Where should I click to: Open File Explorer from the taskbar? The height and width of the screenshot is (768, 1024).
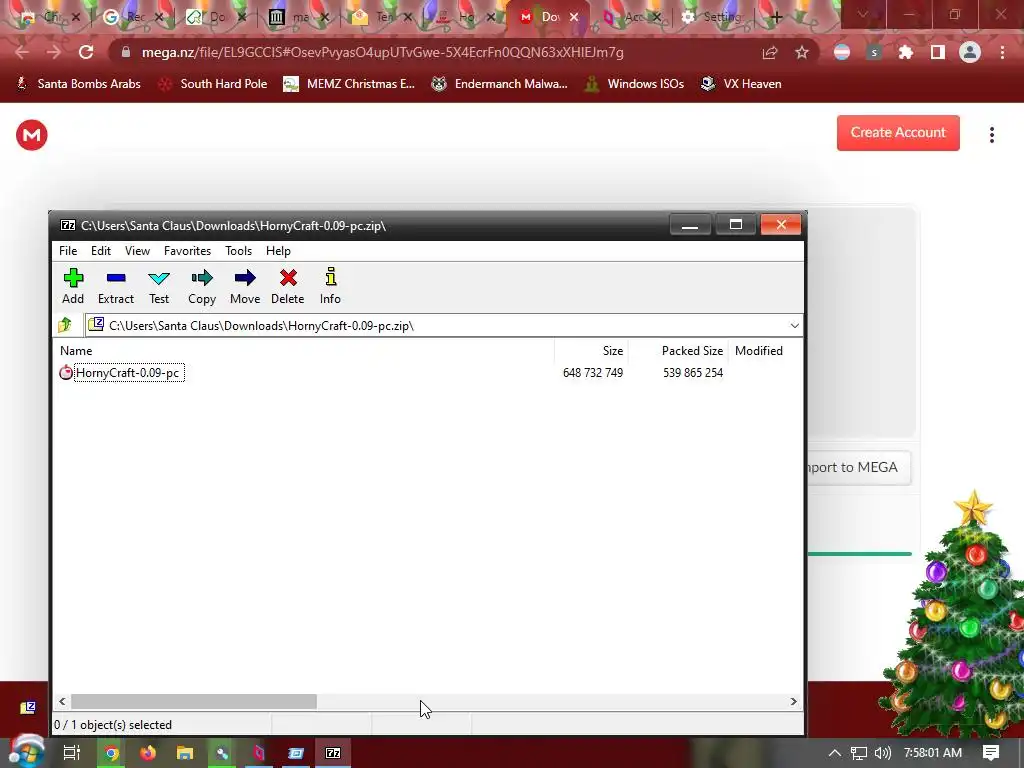185,753
